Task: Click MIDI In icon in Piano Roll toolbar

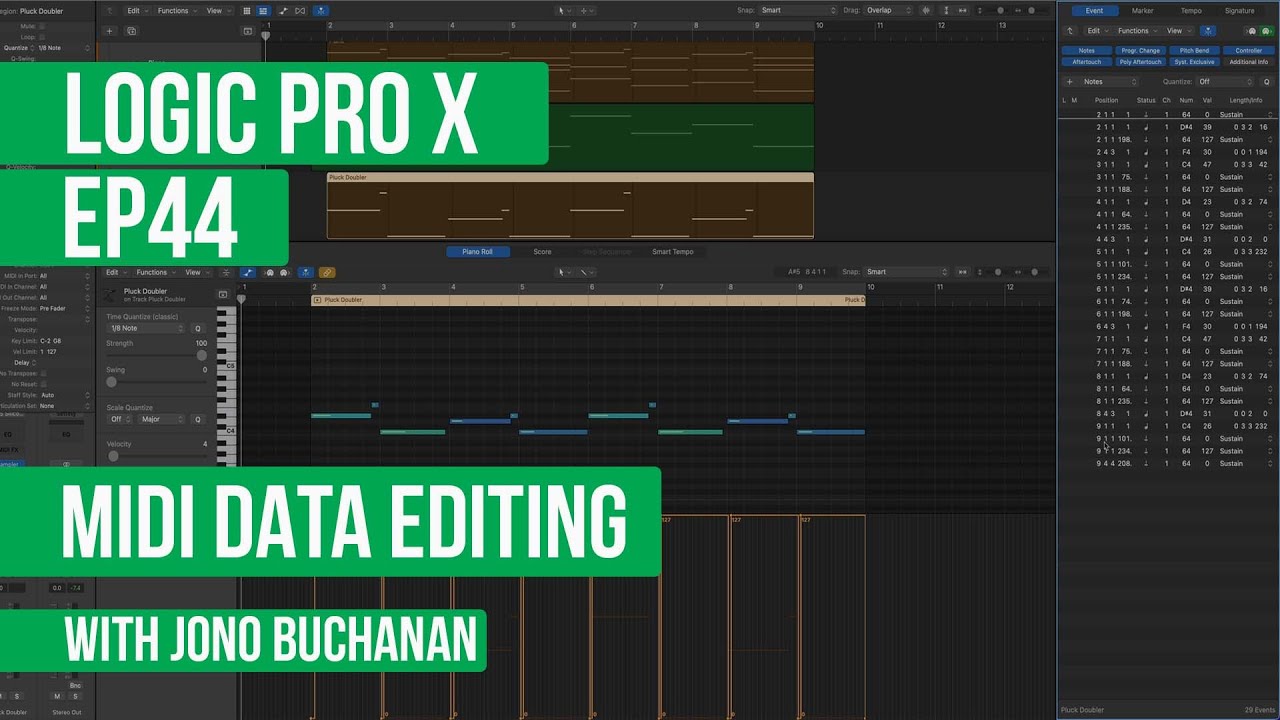Action: (x=270, y=272)
